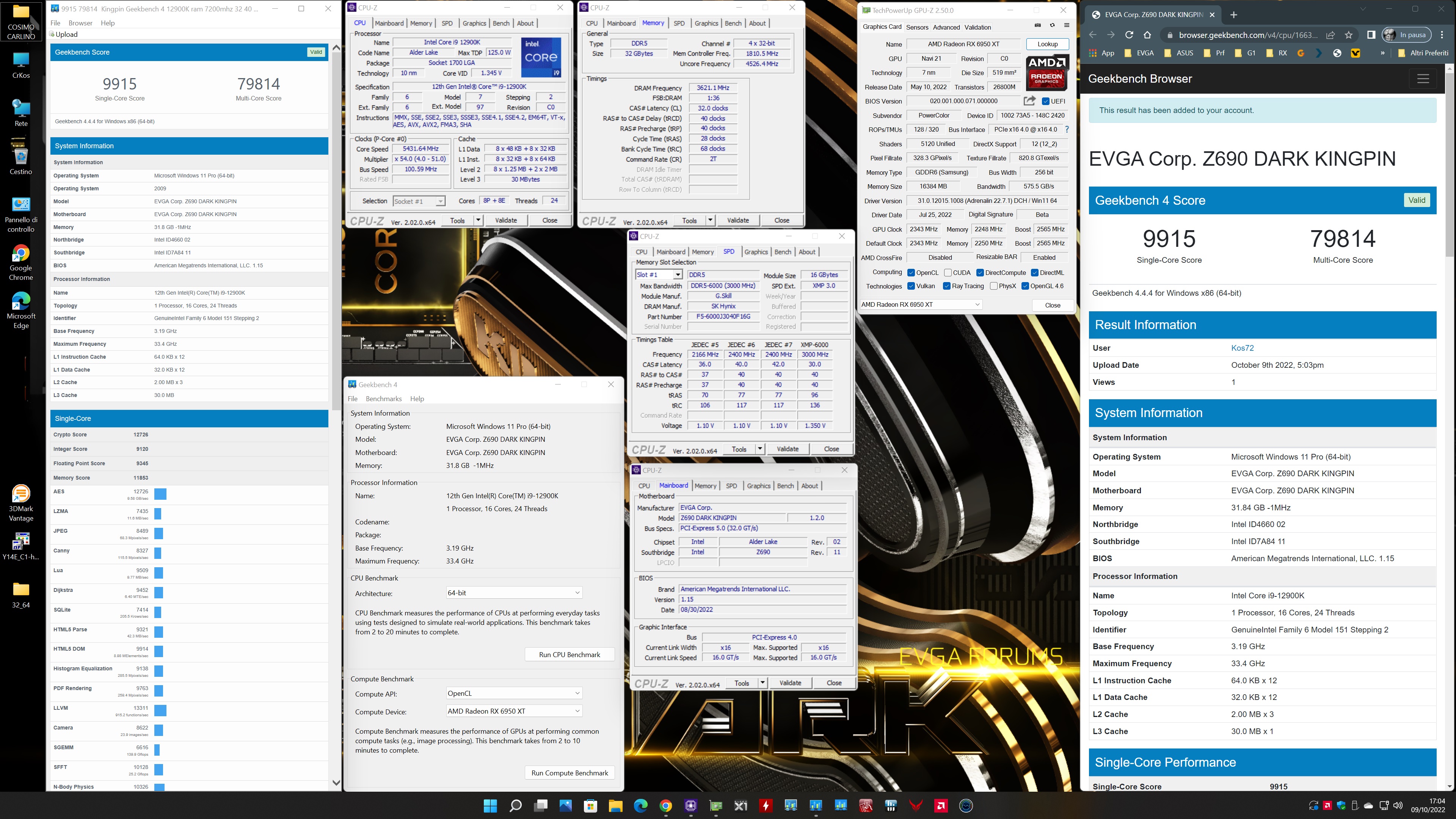
Task: Export BIOS using GPU-Z share icon
Action: coord(1029,100)
